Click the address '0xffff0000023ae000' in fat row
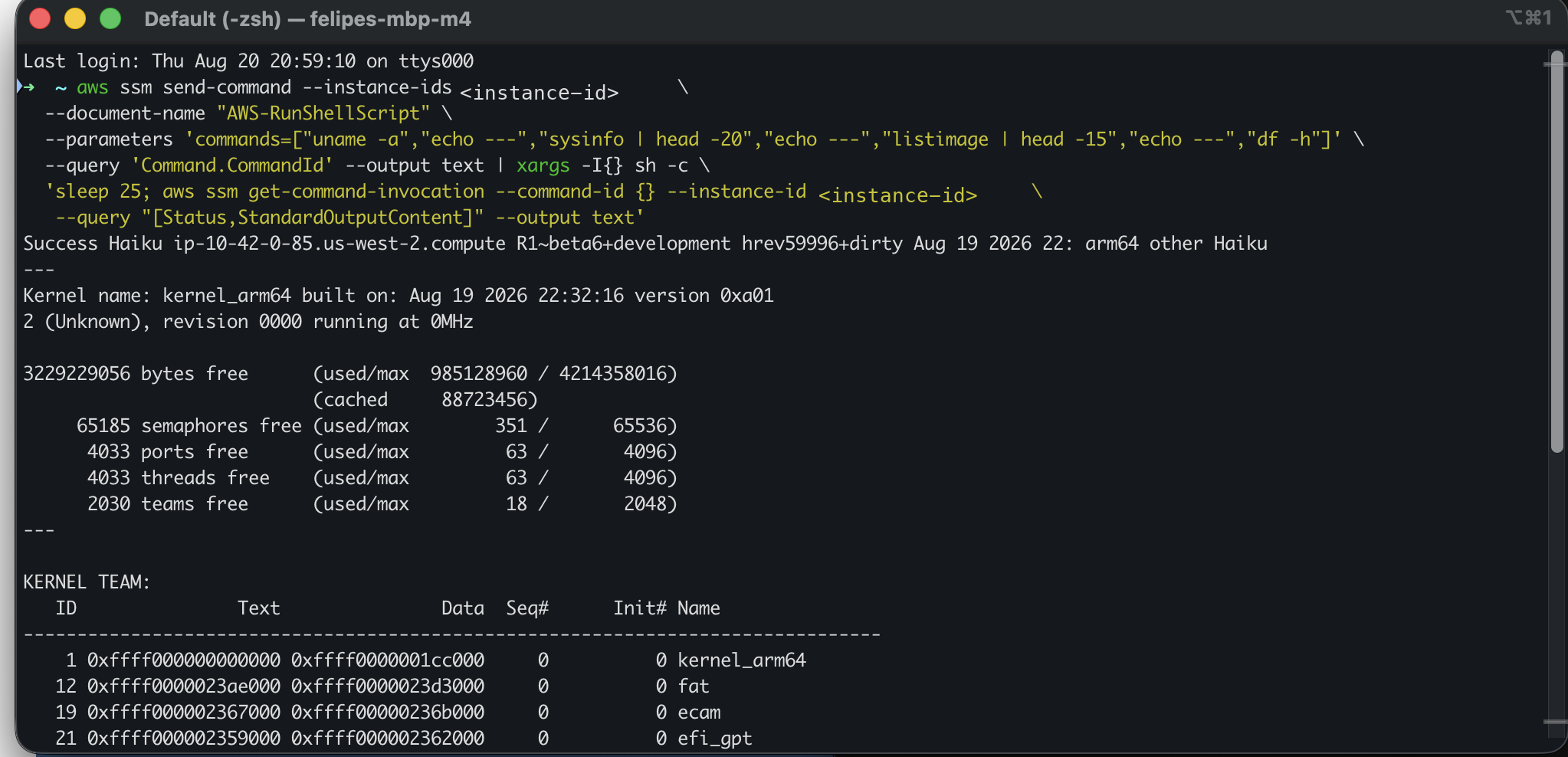Viewport: 1568px width, 757px height. pos(184,687)
